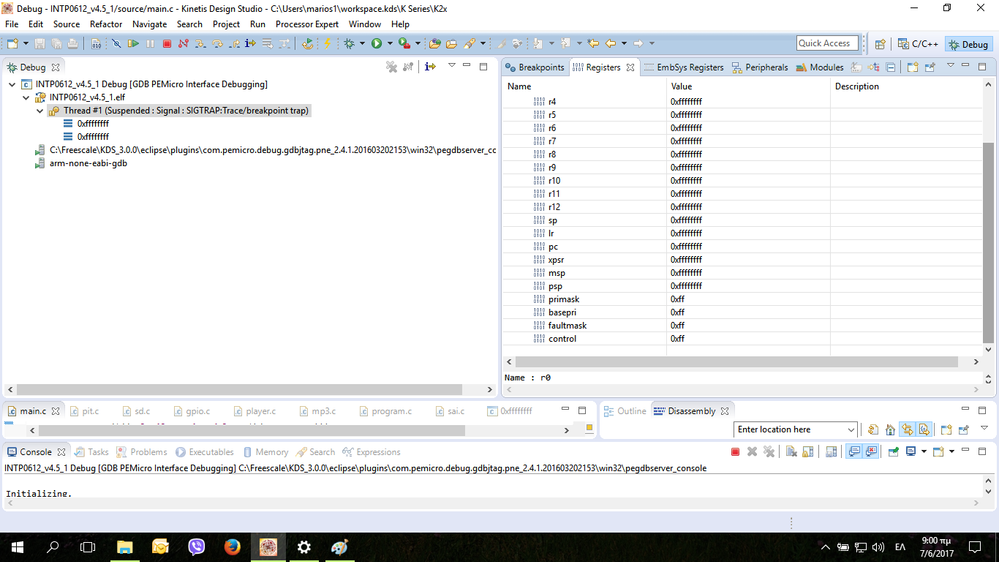Select the primask register row
Viewport: 999px width, 562px height.
742,299
